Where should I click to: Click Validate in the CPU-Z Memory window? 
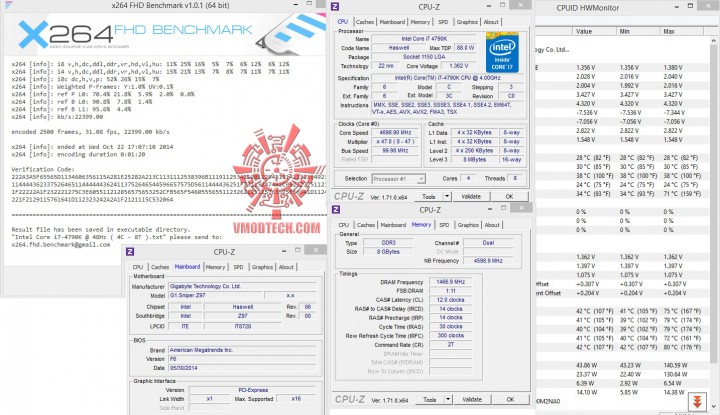tap(472, 399)
